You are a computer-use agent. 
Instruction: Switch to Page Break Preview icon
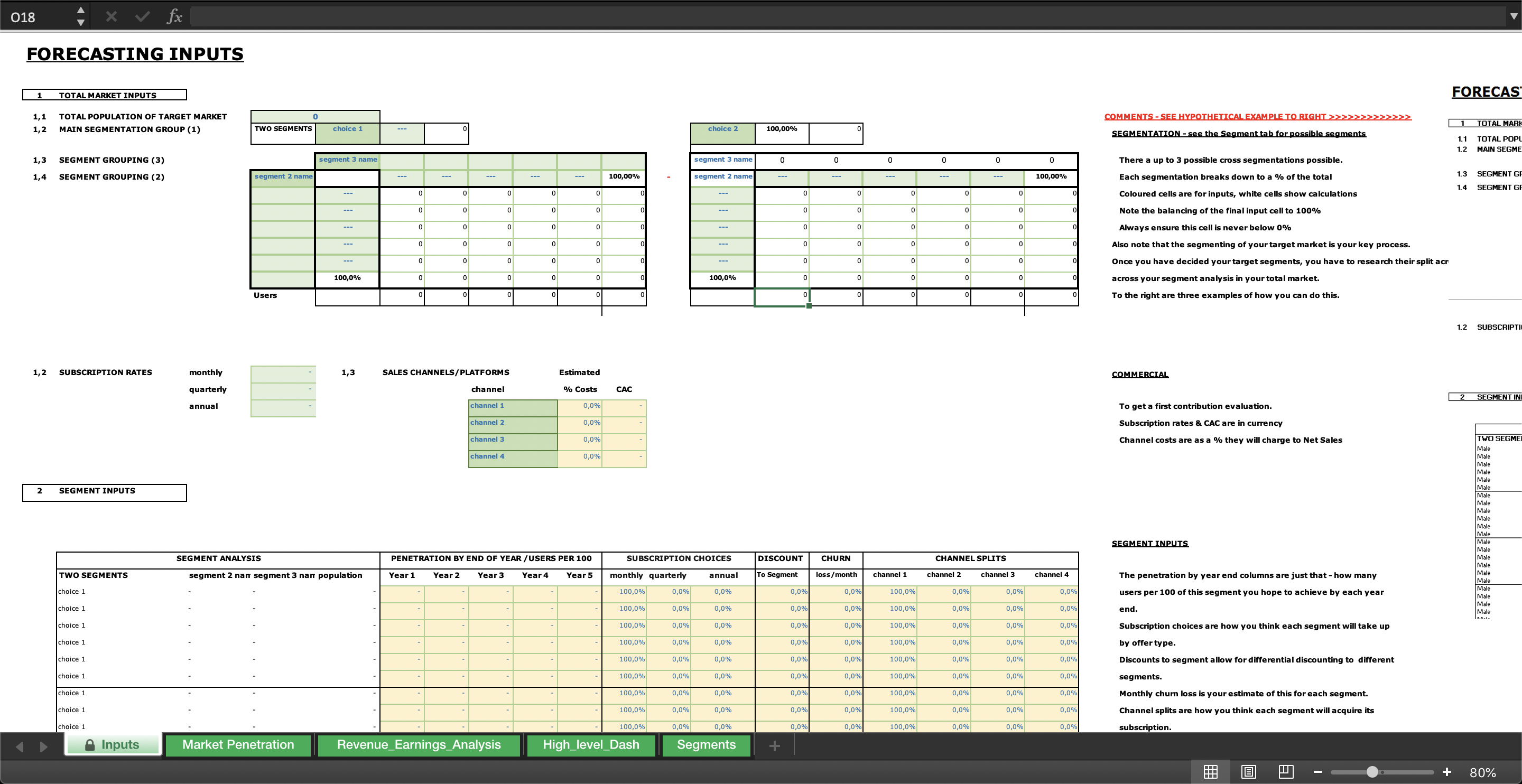coord(1286,772)
